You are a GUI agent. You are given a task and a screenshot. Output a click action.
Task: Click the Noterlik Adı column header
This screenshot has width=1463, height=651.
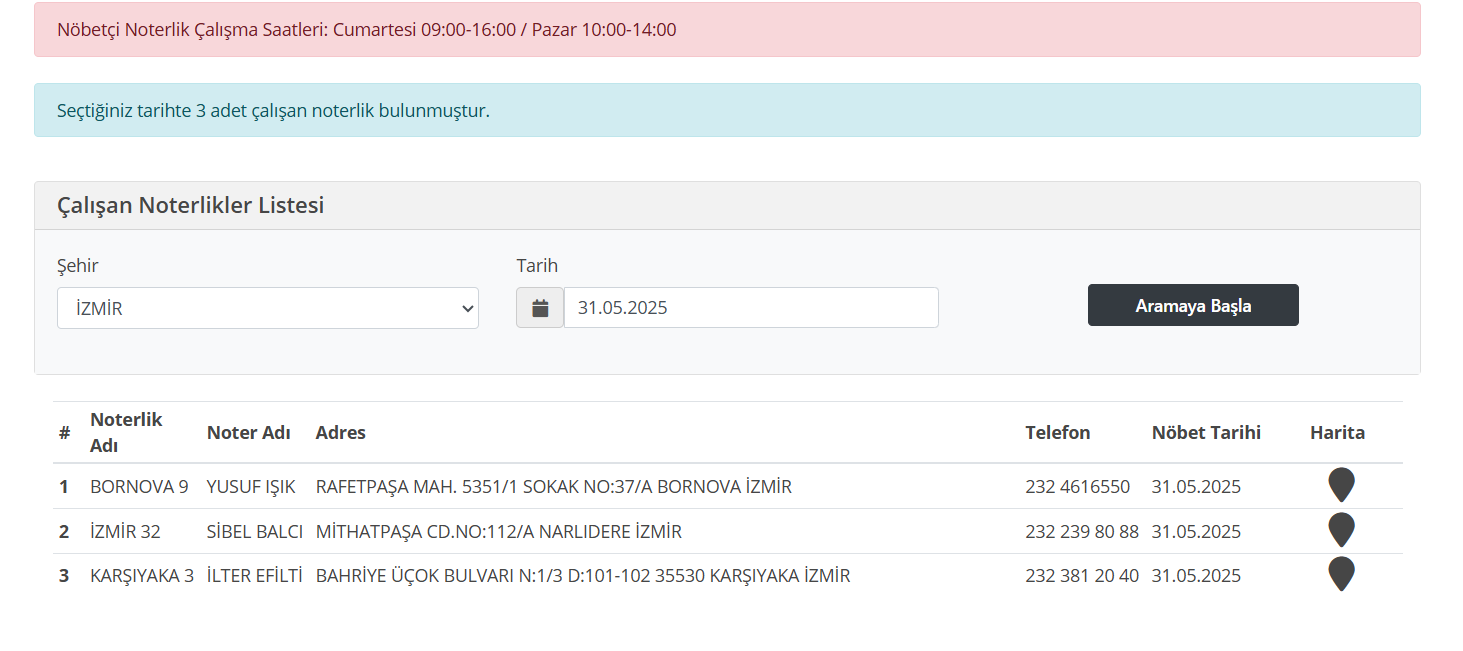126,432
